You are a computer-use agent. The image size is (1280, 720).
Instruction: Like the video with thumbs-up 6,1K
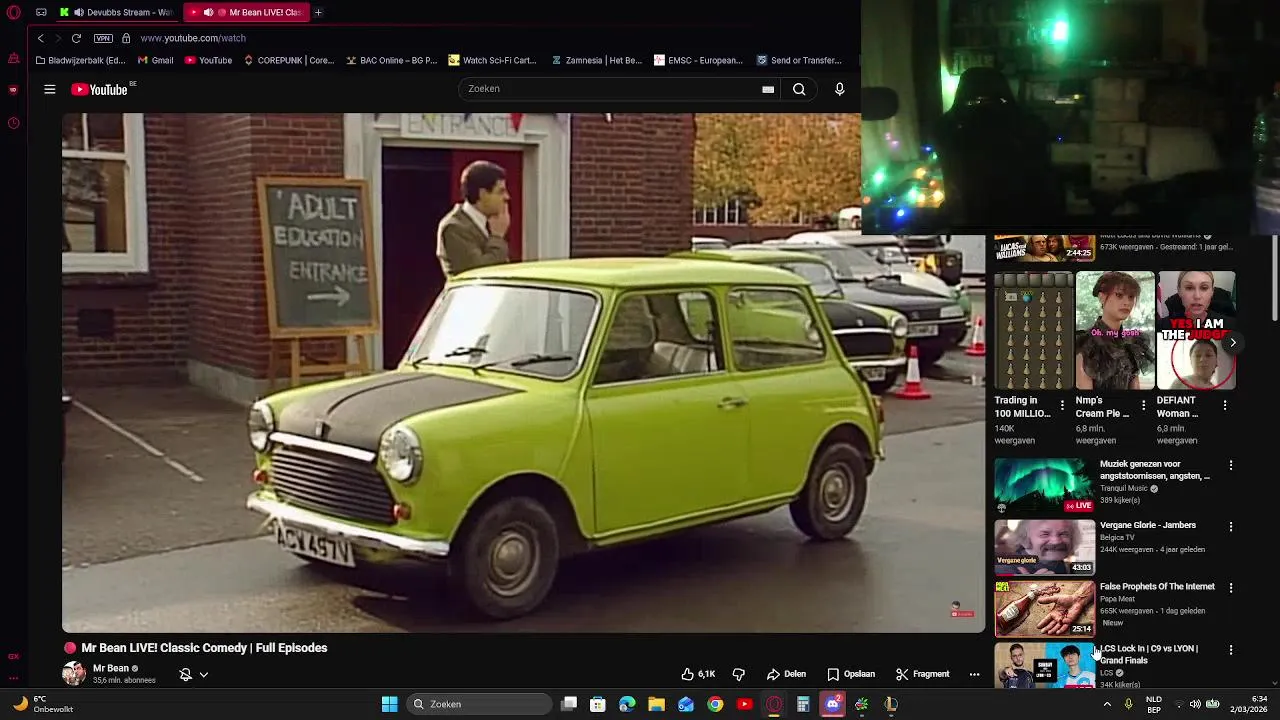point(698,674)
